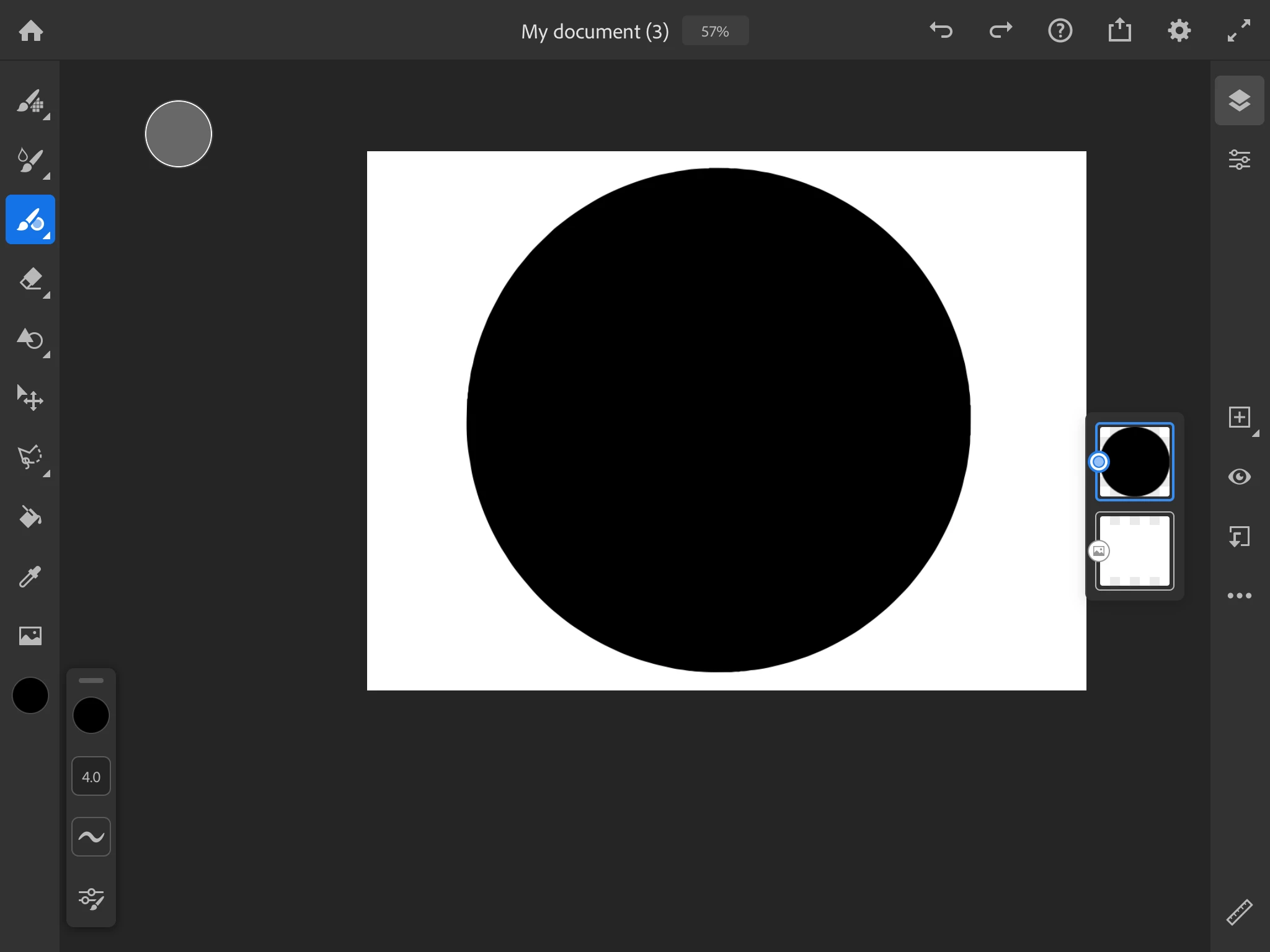The height and width of the screenshot is (952, 1270).
Task: Open the brush size 4.0 control
Action: 91,777
